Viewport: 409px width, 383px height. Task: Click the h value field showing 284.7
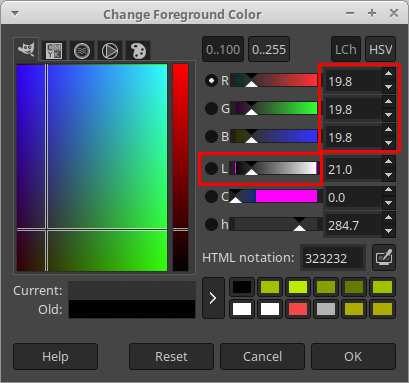353,225
